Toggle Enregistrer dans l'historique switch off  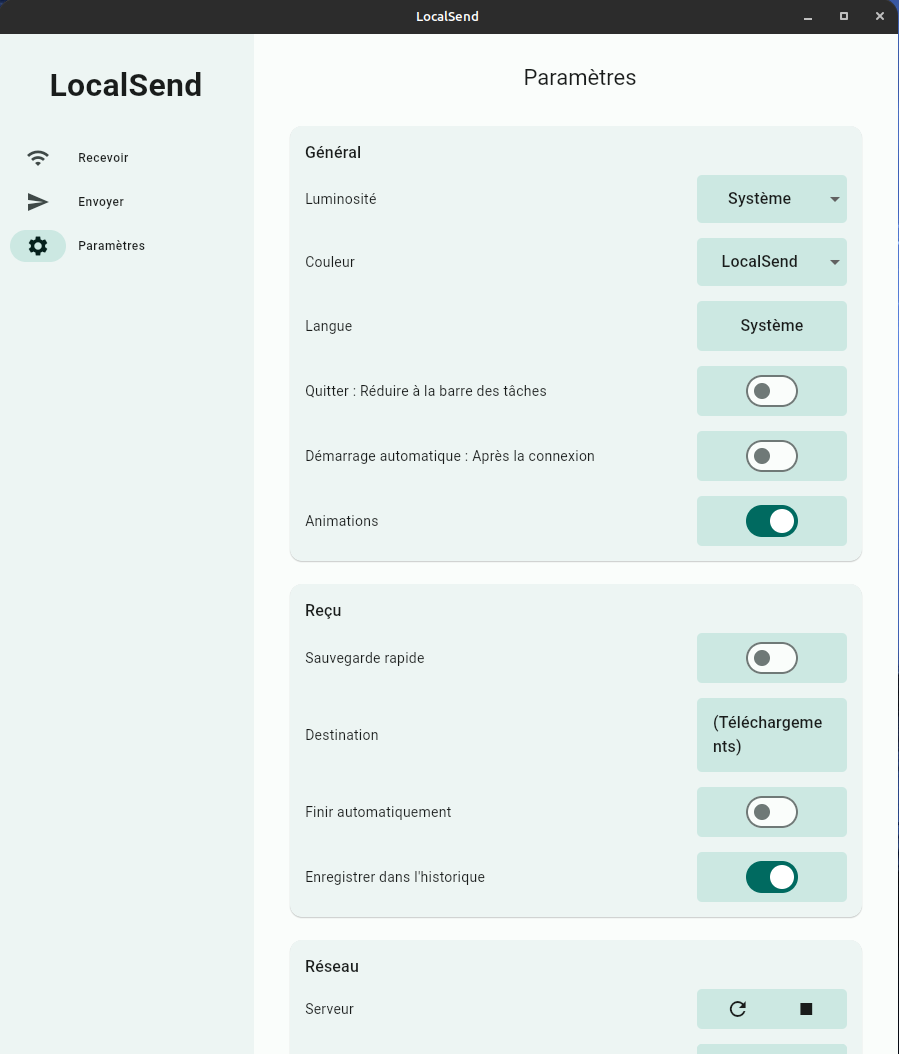[771, 877]
